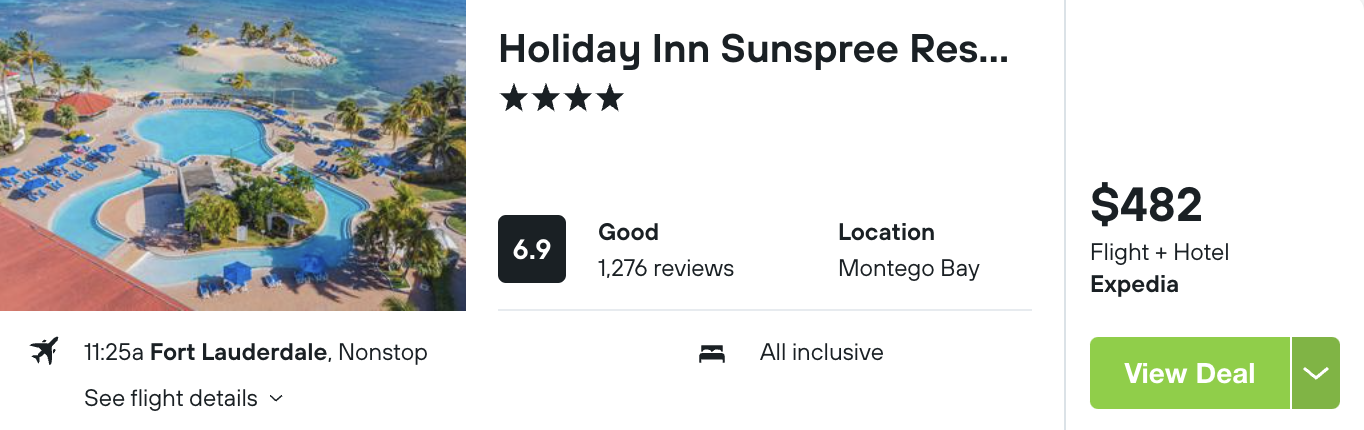Click the Location heading
This screenshot has height=430, width=1364.
click(886, 232)
